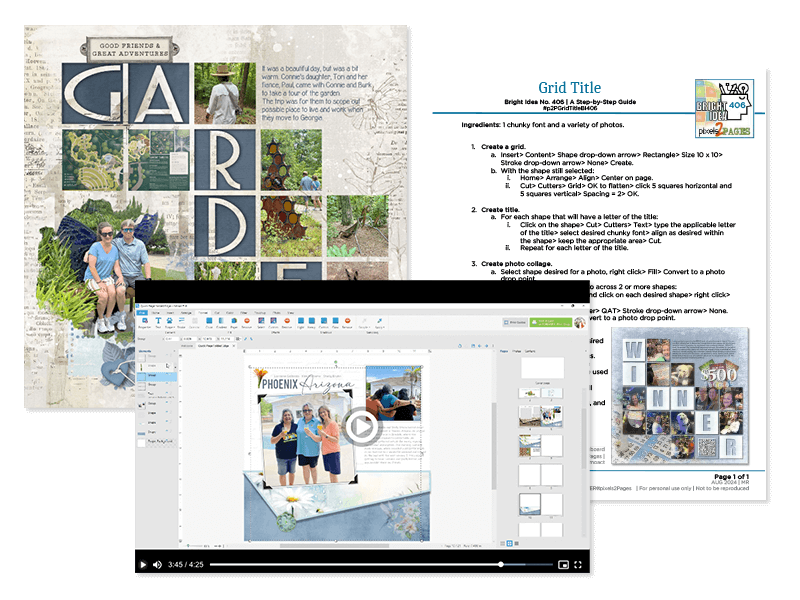Switch to the Arrange ribbon tab
Viewport: 800px width, 600px height.
(186, 312)
